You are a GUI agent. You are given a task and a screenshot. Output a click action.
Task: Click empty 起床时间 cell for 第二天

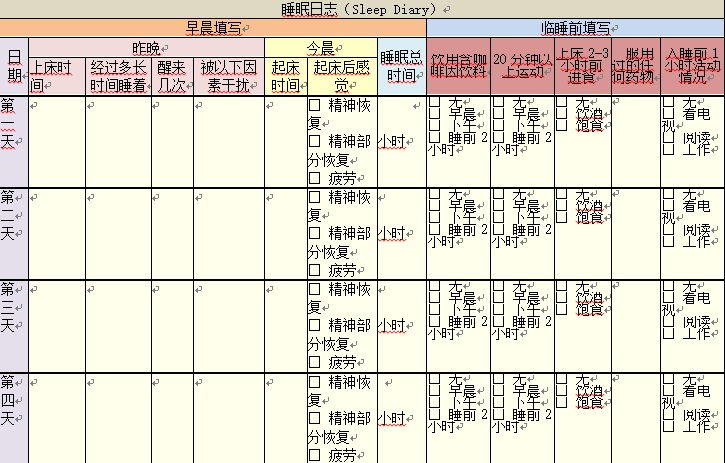(286, 234)
